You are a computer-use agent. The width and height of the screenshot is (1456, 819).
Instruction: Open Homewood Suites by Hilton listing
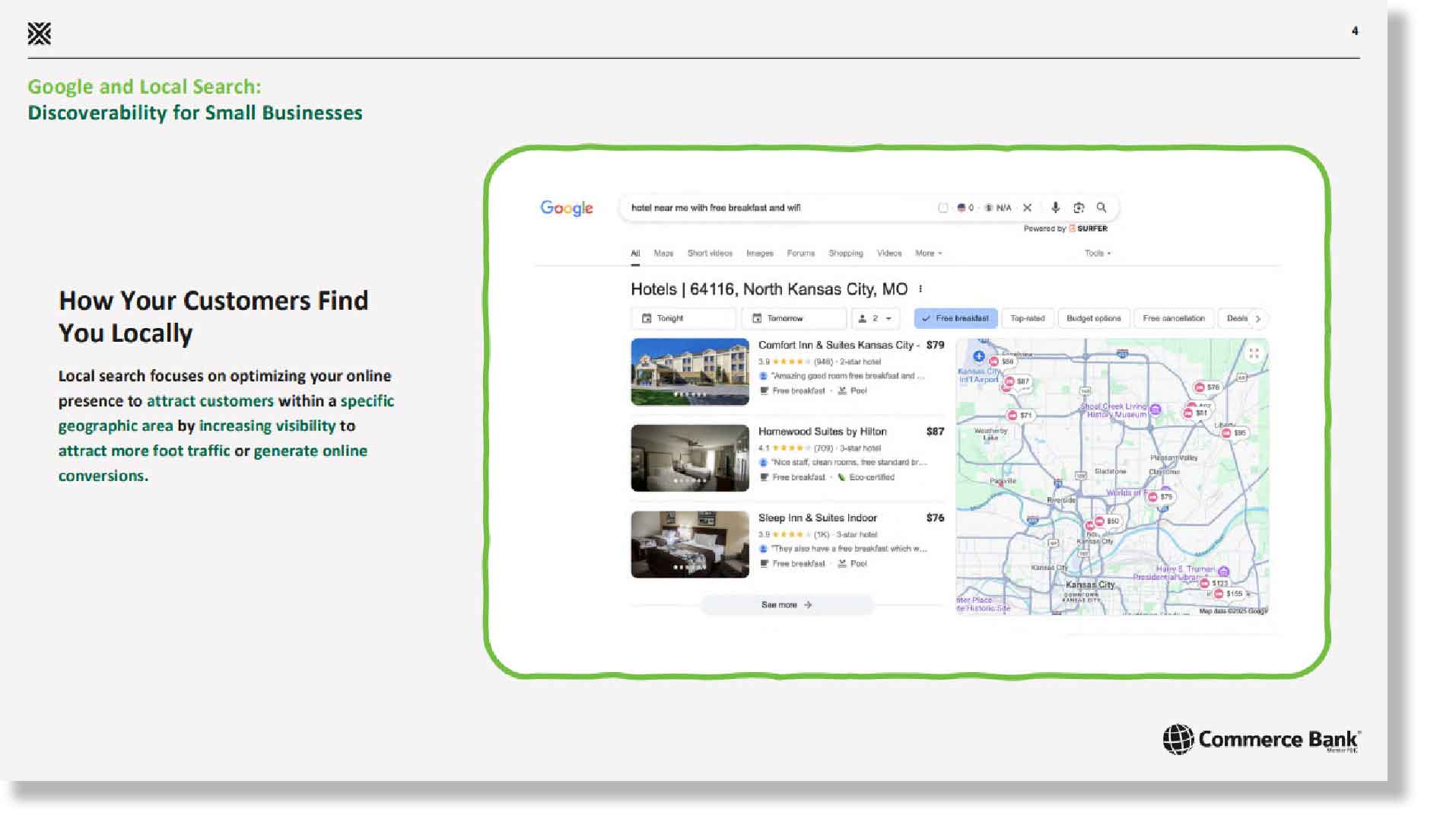tap(822, 432)
